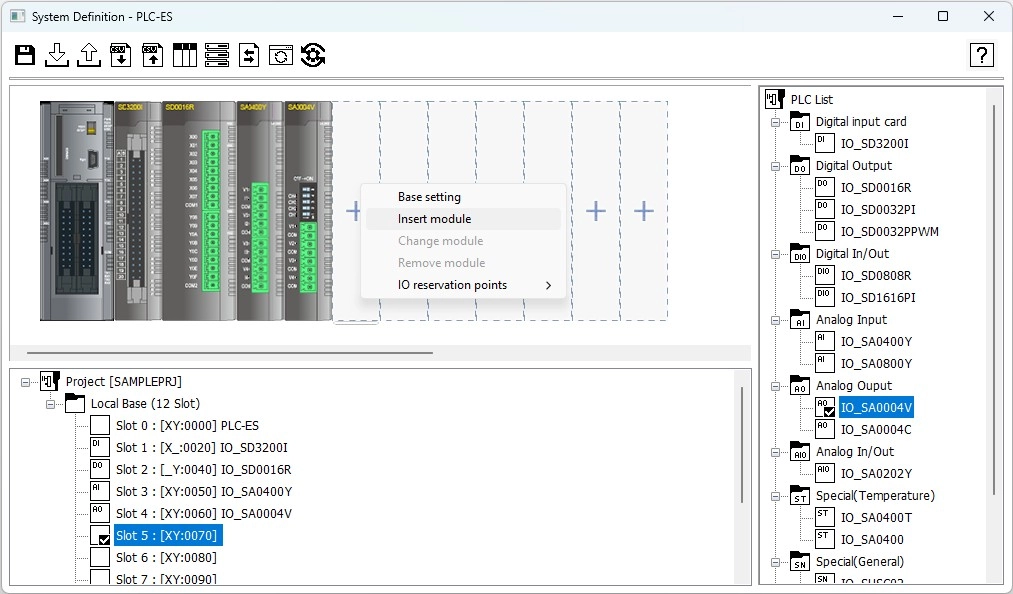Select the Slot 5 : [XY:0070] row
1013x594 pixels.
click(x=168, y=535)
